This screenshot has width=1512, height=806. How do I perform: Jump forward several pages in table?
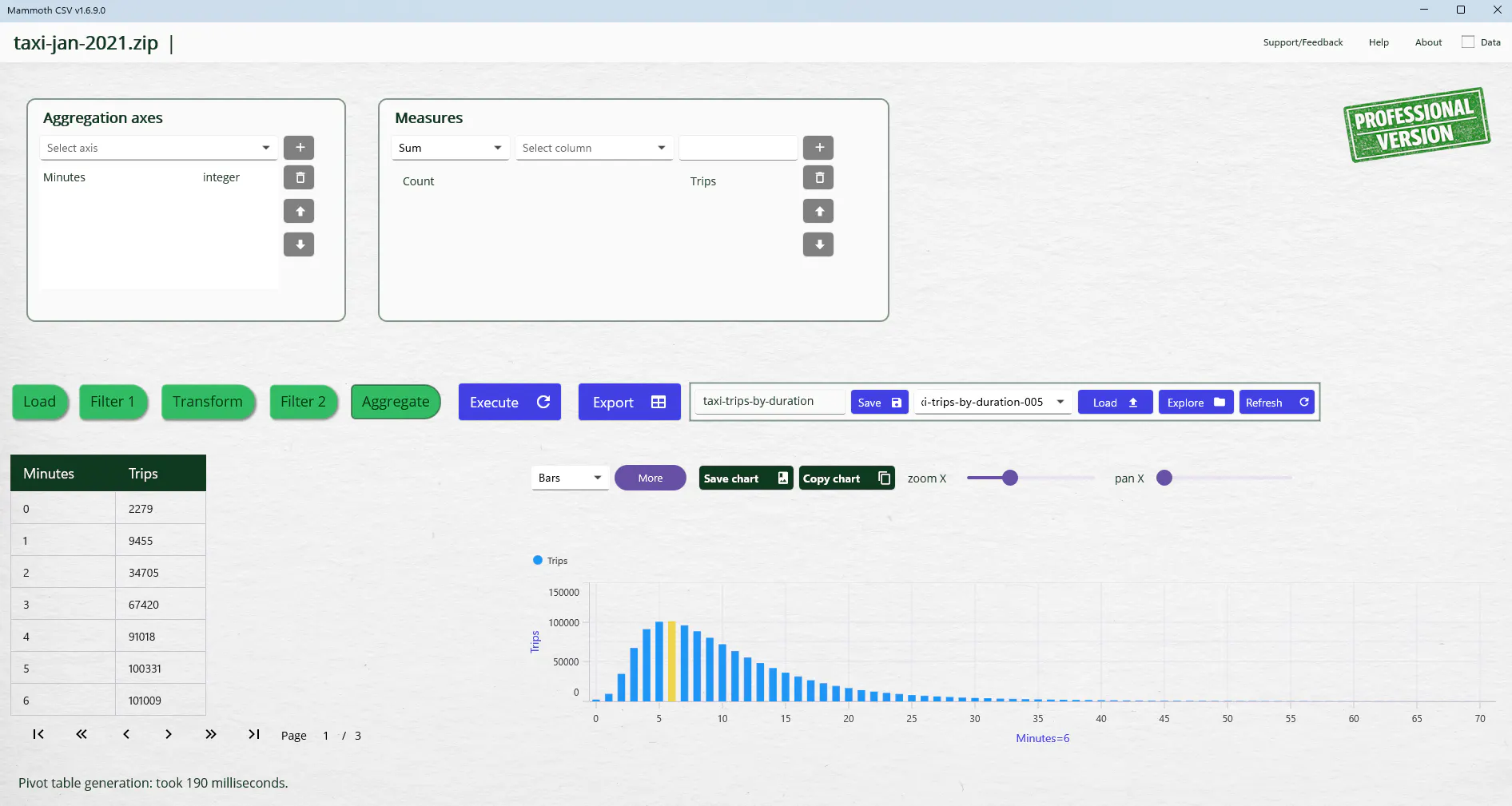tap(211, 734)
